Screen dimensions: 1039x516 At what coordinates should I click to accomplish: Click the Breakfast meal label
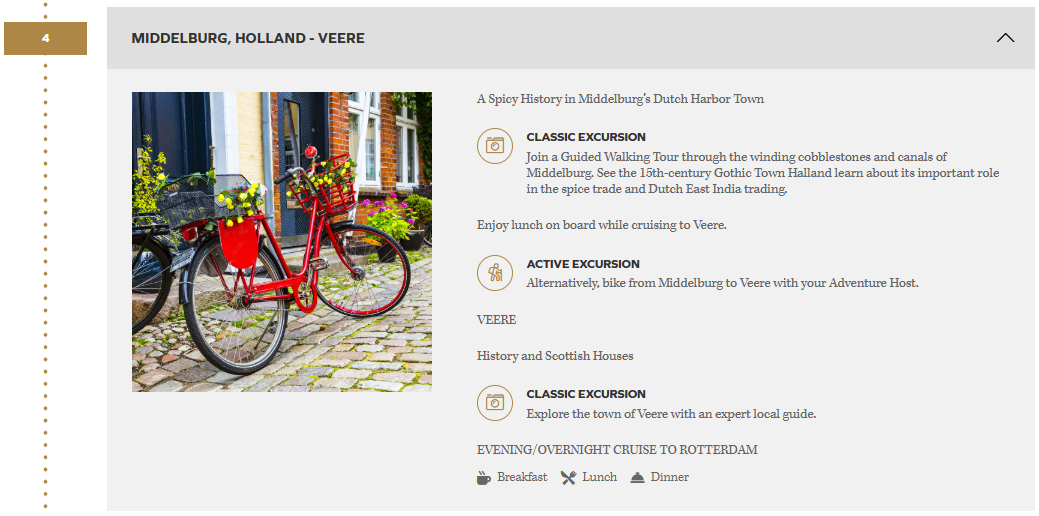pos(522,478)
